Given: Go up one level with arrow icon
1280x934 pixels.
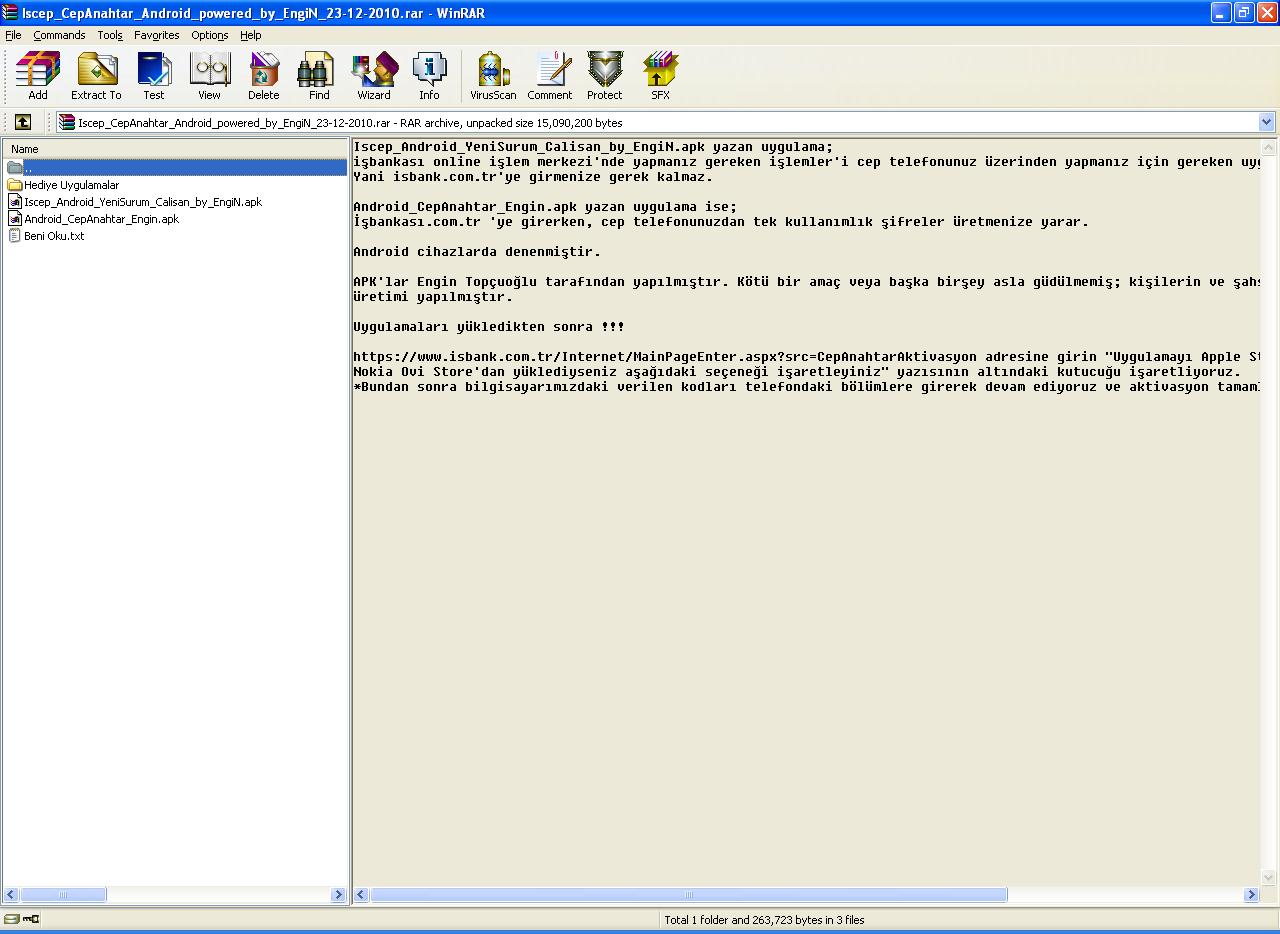Looking at the screenshot, I should tap(23, 122).
